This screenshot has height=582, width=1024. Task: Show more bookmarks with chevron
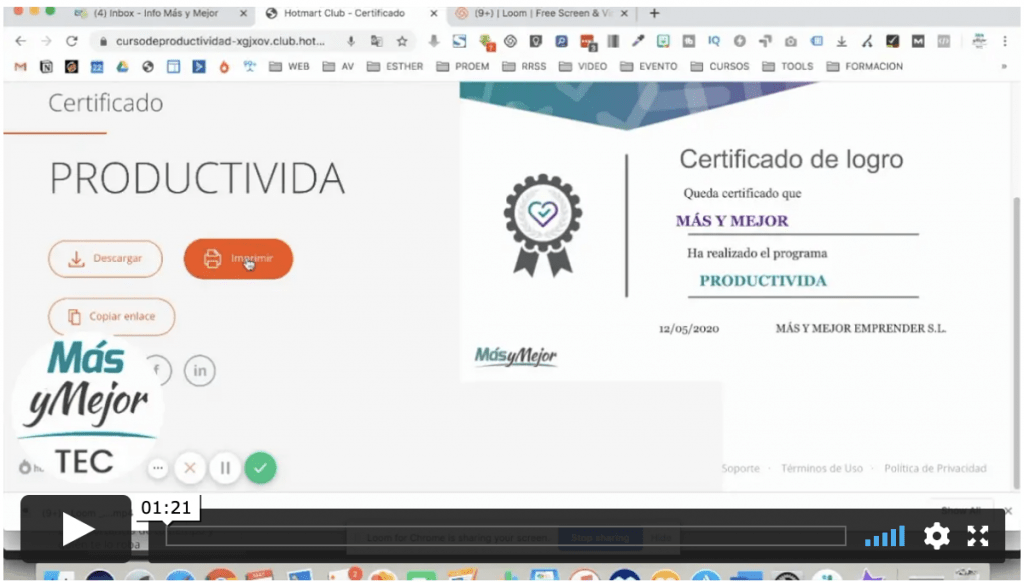click(1004, 67)
